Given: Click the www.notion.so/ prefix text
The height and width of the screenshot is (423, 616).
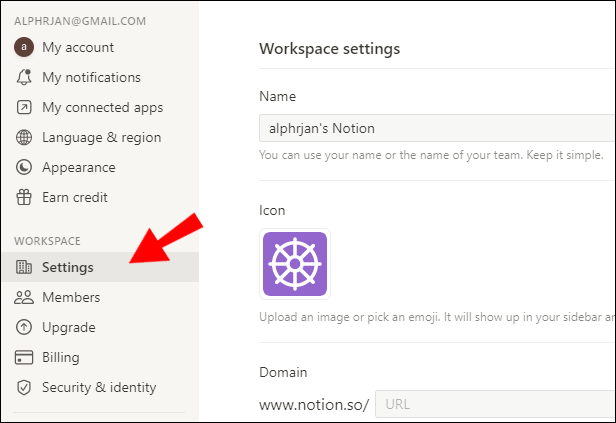Looking at the screenshot, I should tap(314, 405).
